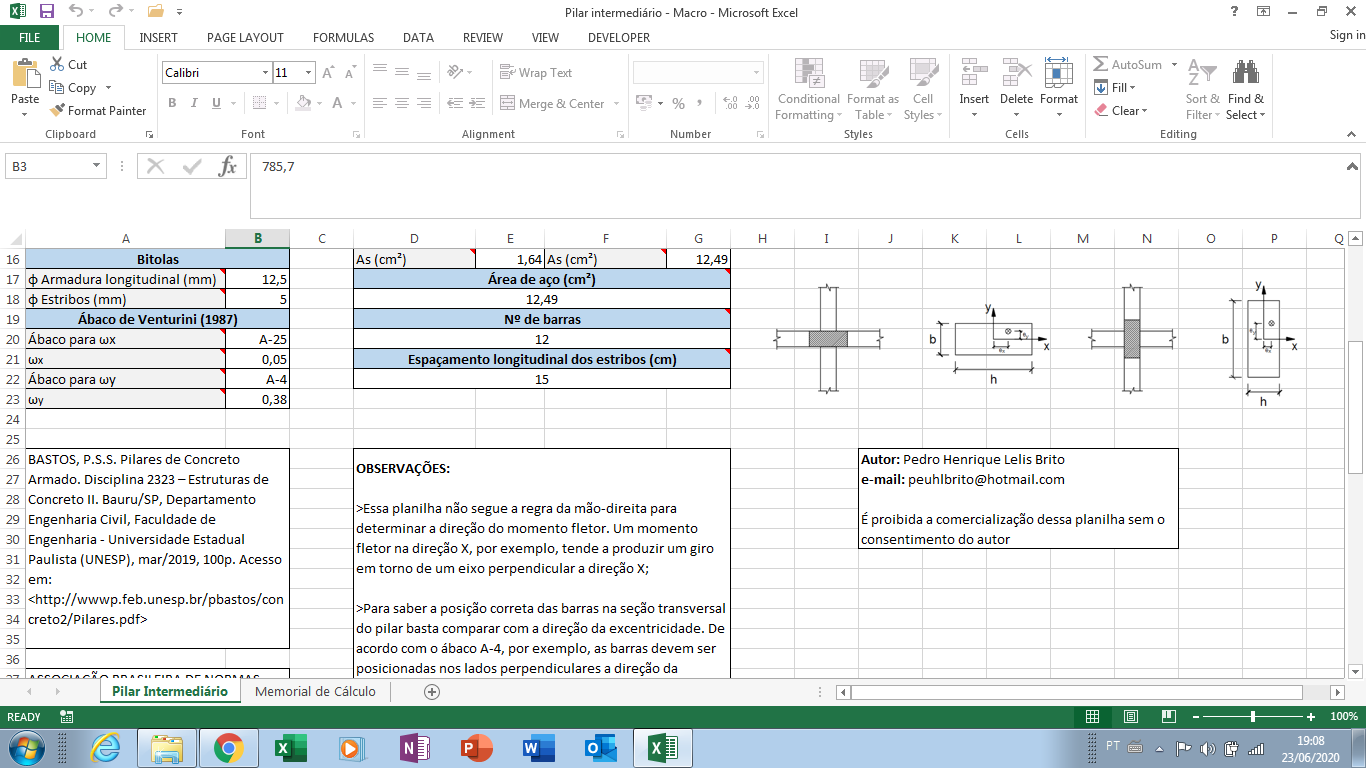
Task: Toggle align text left
Action: pyautogui.click(x=381, y=103)
